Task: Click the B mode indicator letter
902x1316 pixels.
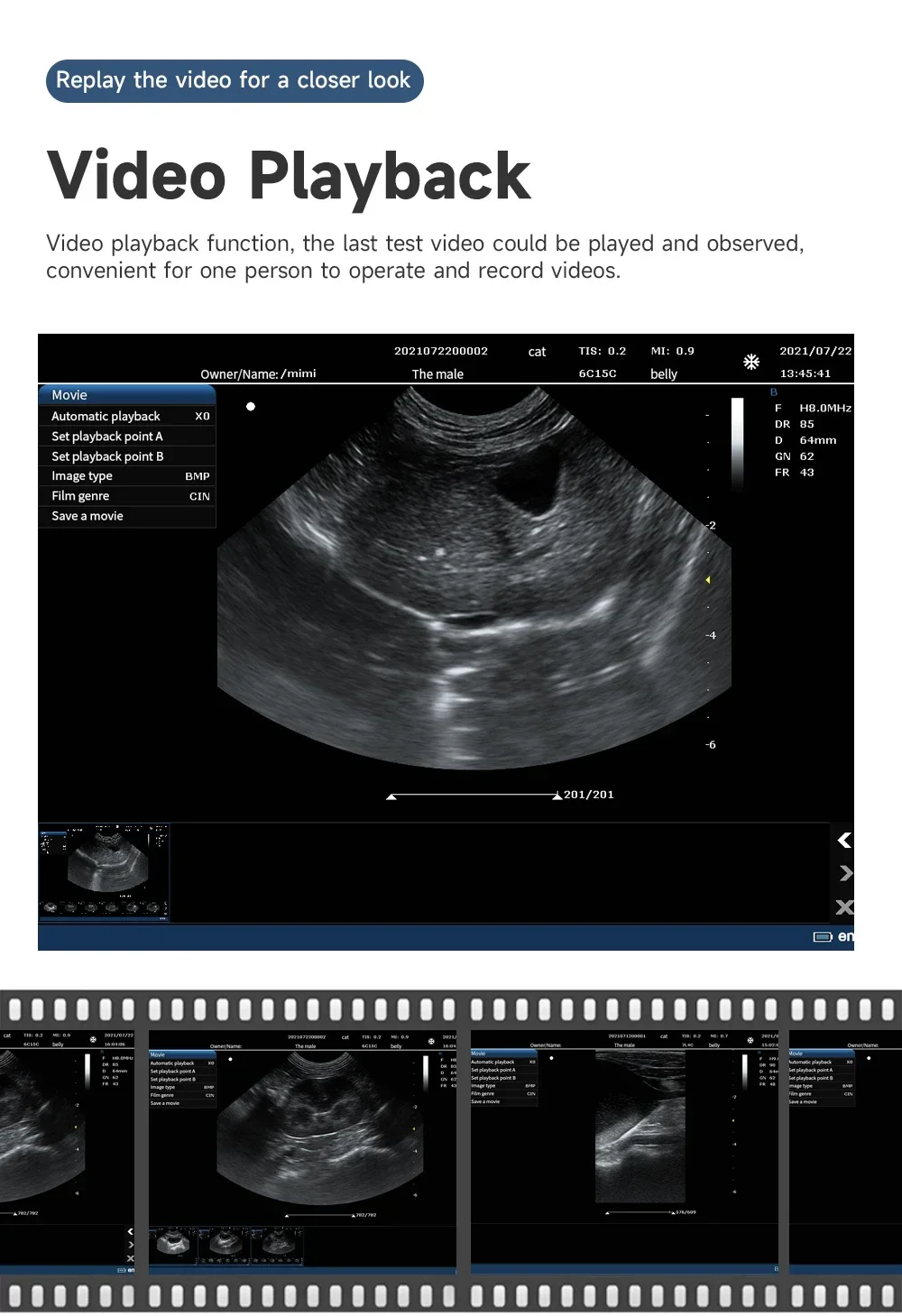Action: [774, 392]
